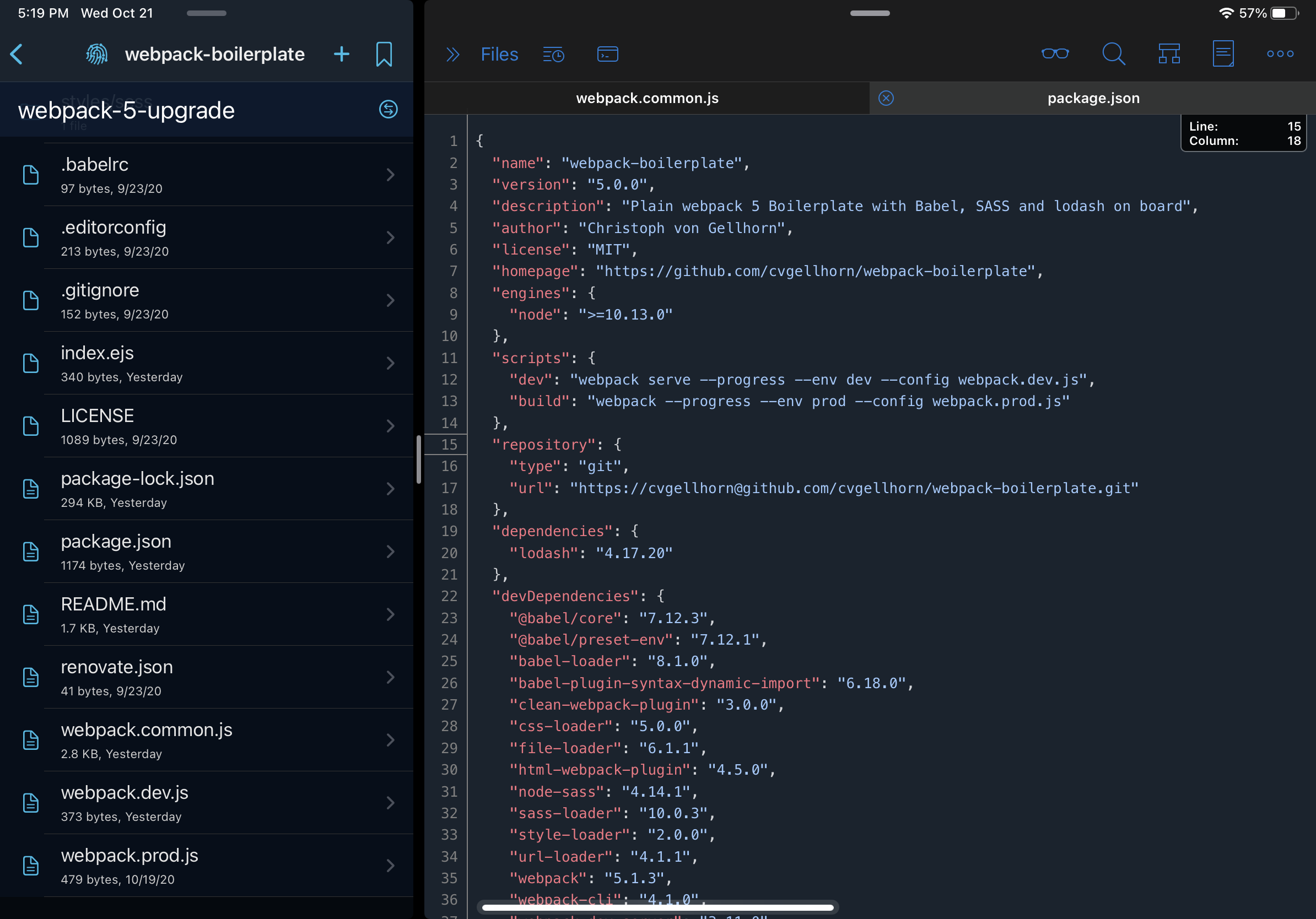The height and width of the screenshot is (919, 1316).
Task: Tap the back arrow in repository header
Action: (x=17, y=55)
